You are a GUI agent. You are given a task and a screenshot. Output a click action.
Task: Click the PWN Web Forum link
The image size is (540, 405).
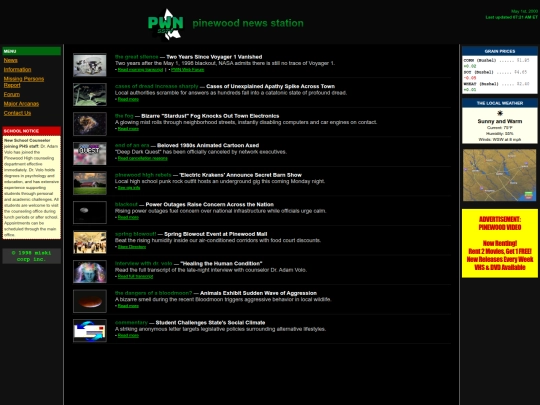[187, 70]
